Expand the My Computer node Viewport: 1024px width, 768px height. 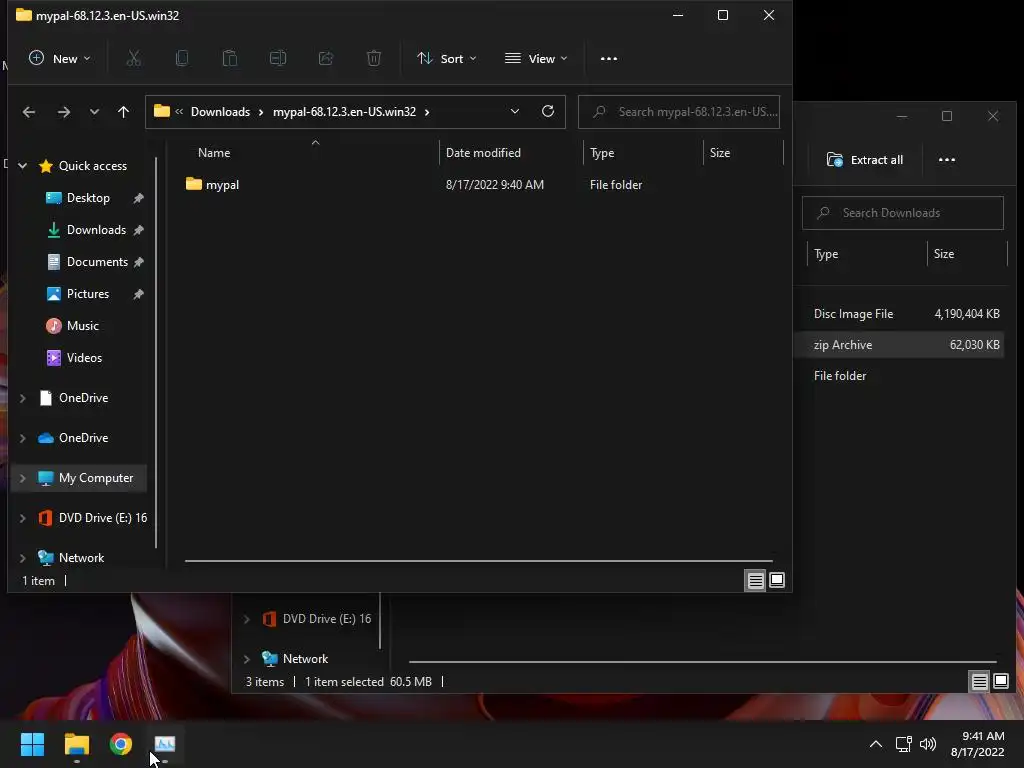pyautogui.click(x=22, y=478)
